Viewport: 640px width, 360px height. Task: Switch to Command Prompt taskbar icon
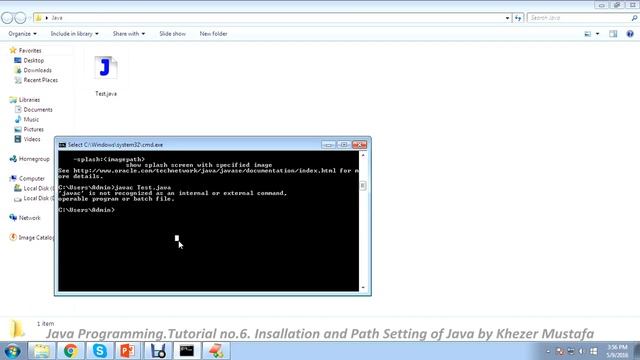point(187,351)
